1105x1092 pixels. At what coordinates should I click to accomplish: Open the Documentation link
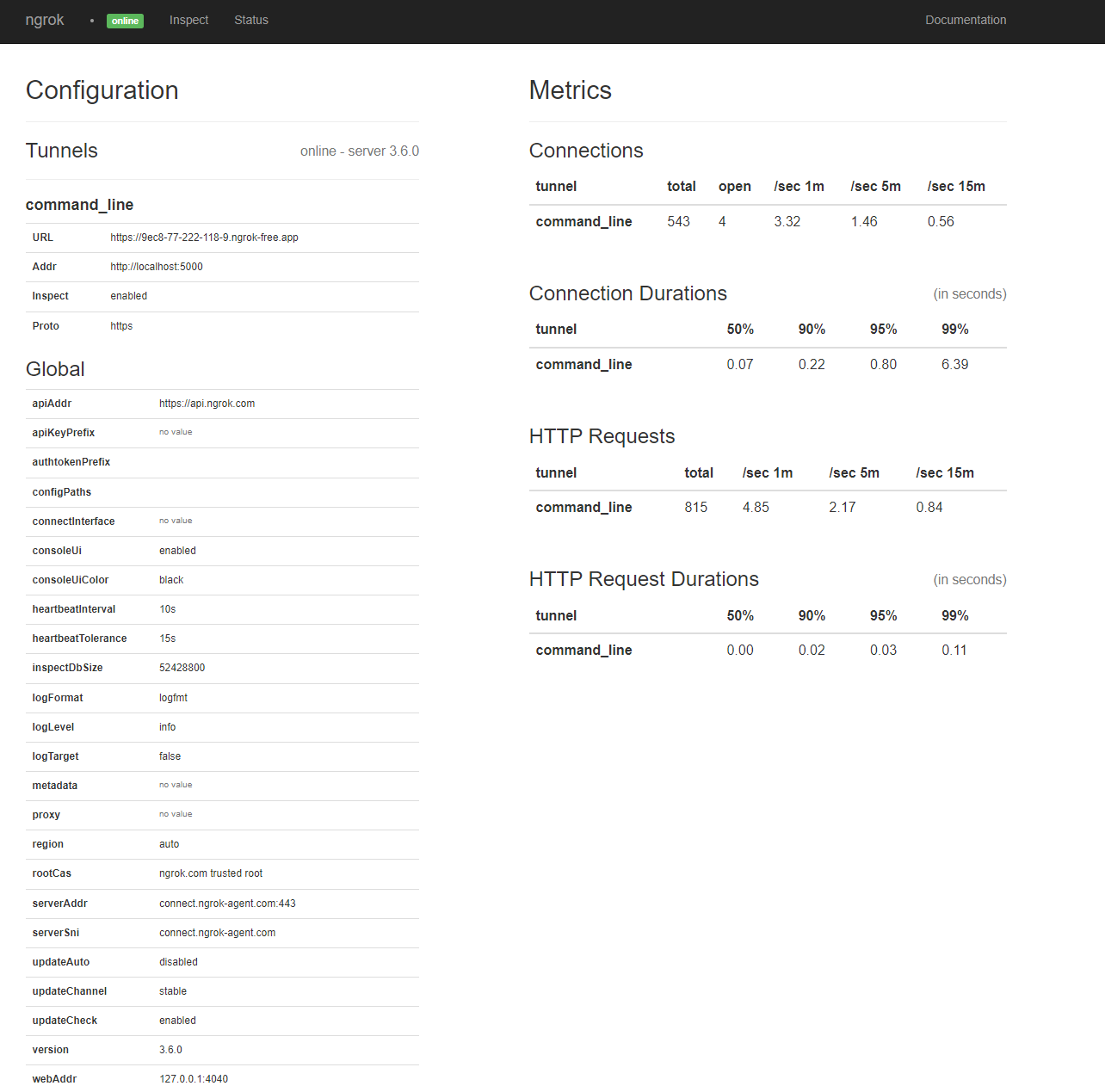coord(965,20)
